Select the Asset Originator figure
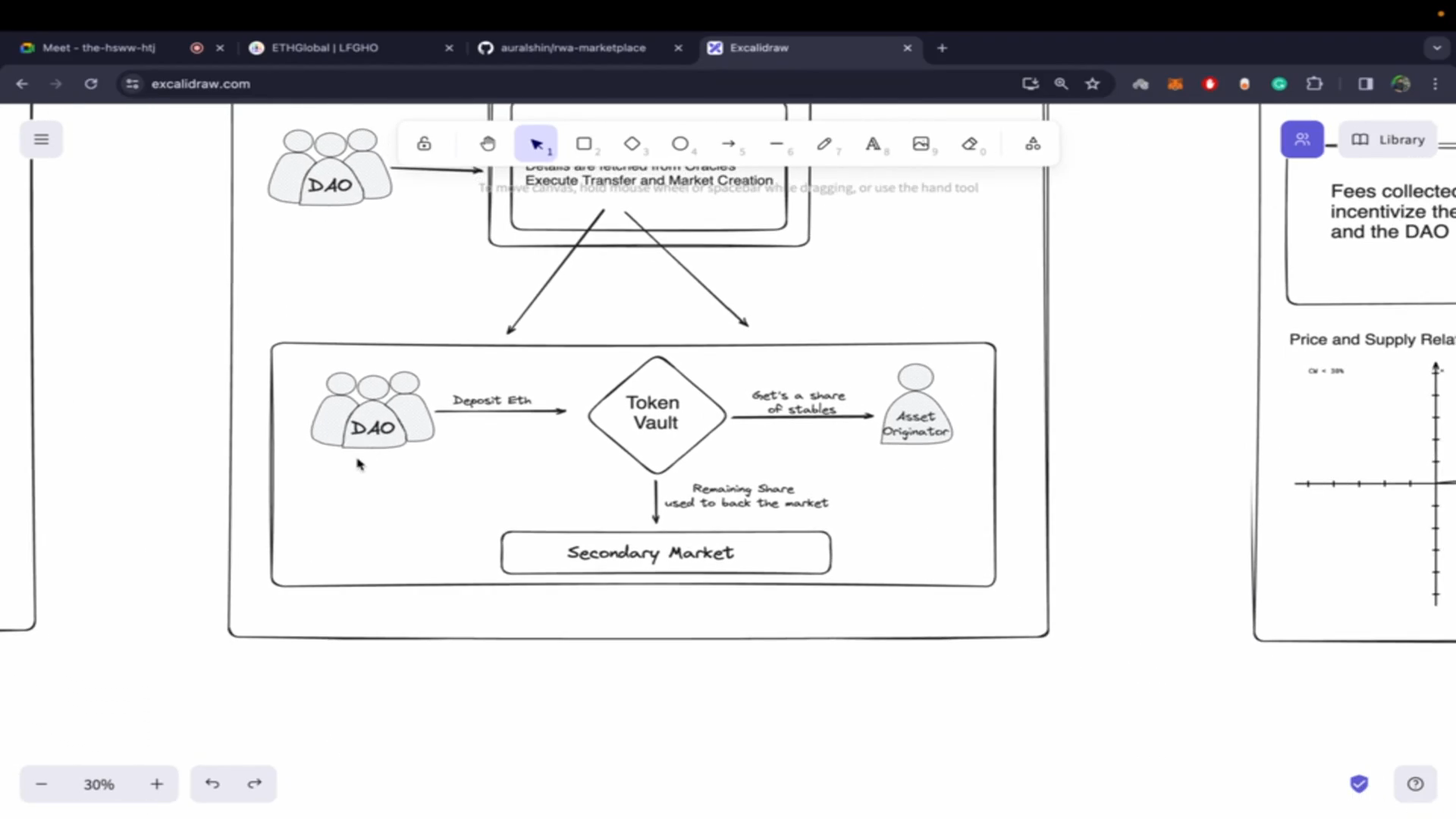This screenshot has height=819, width=1456. (916, 403)
